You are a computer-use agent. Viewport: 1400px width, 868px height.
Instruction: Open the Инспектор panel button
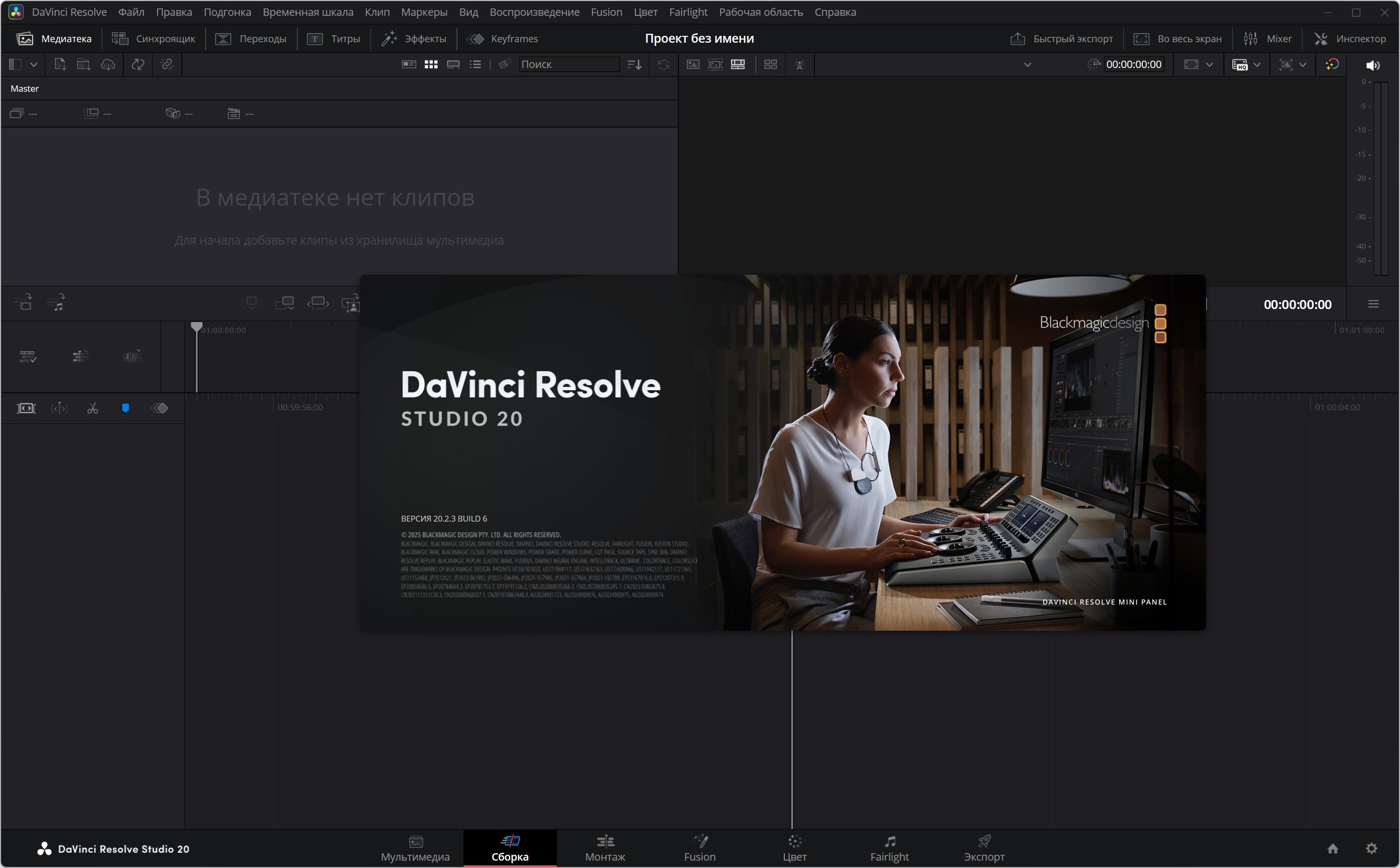pyautogui.click(x=1349, y=38)
